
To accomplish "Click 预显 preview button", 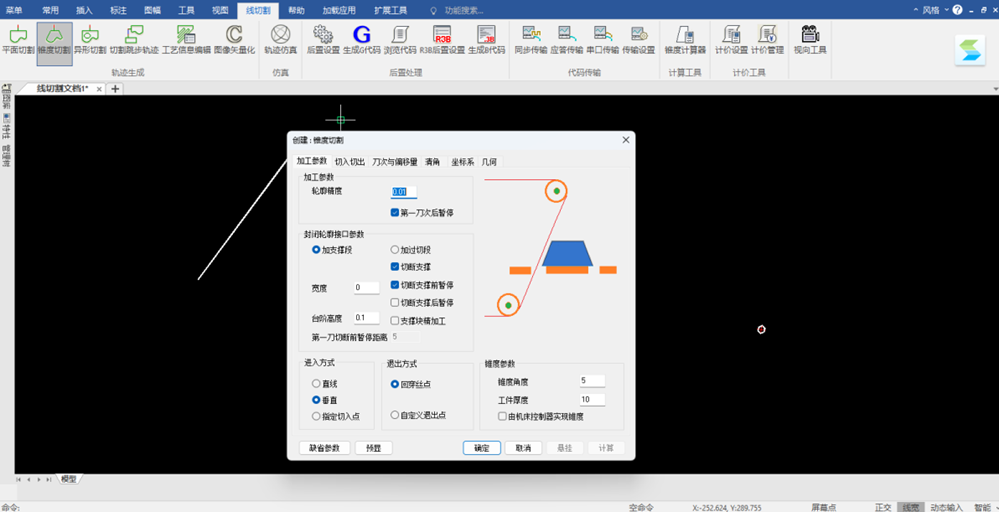I will (373, 448).
